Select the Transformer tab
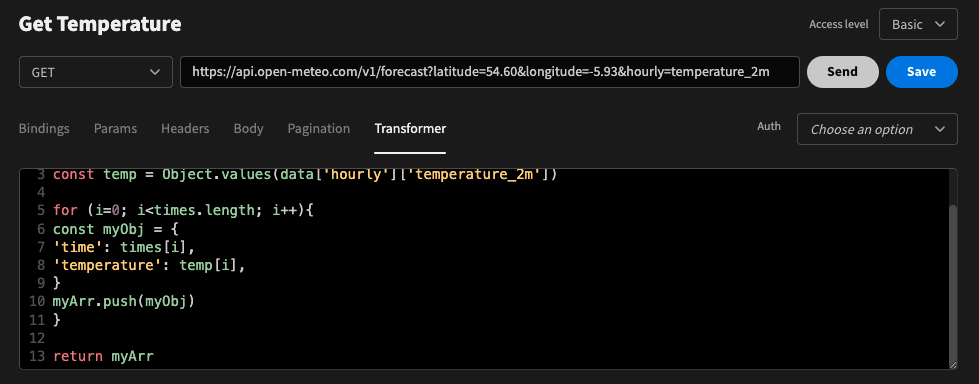979x384 pixels. (x=410, y=129)
